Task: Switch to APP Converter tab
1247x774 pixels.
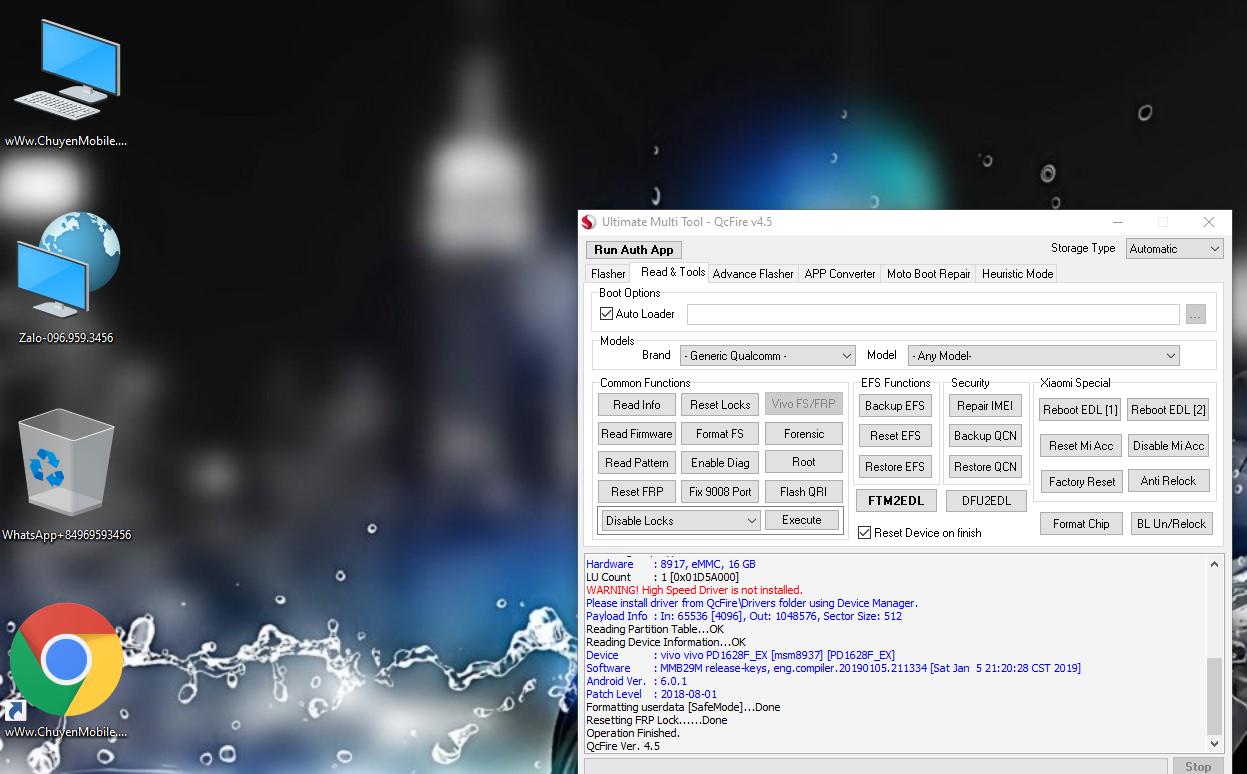Action: [840, 274]
